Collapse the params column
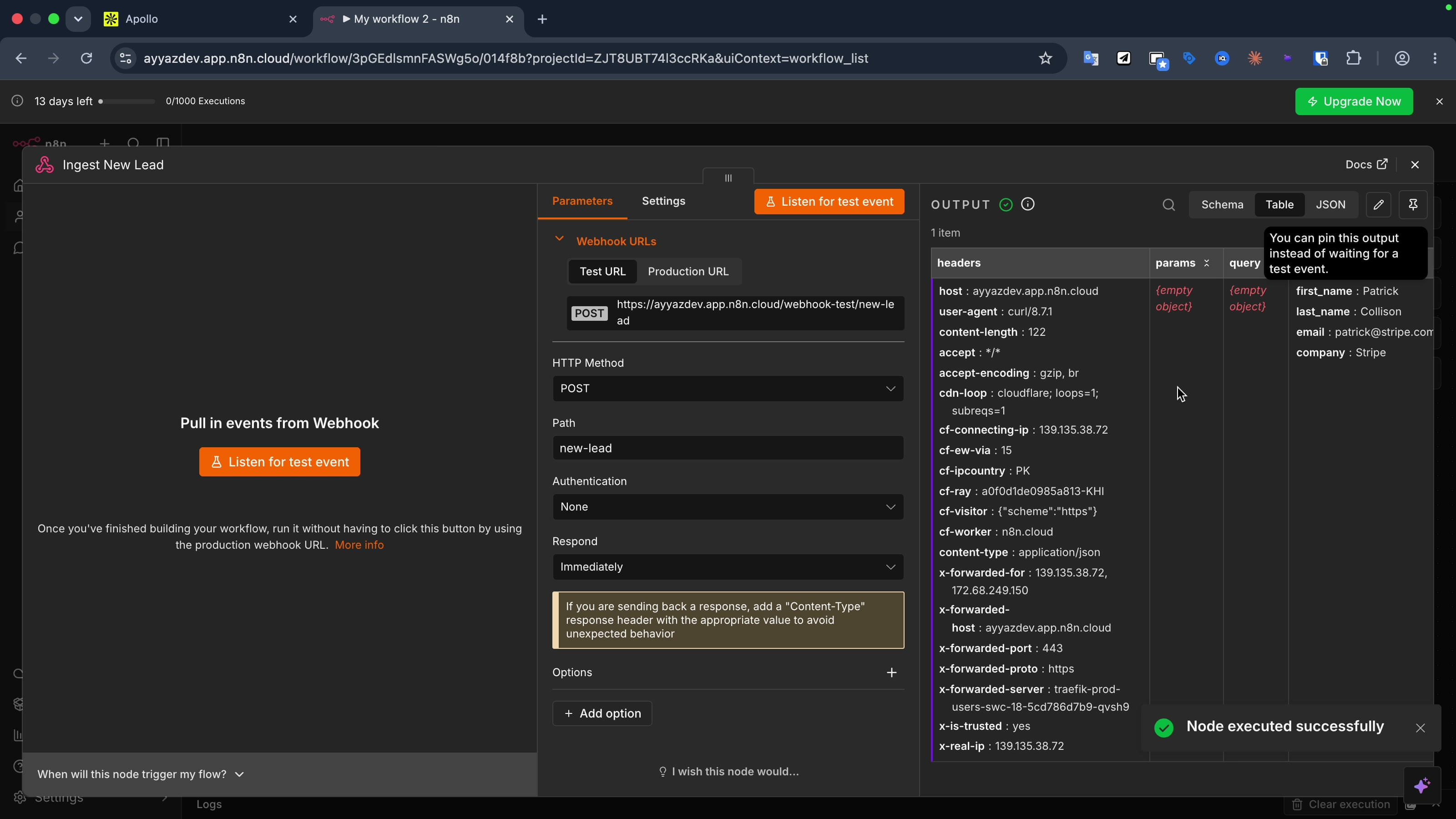Screen dimensions: 1456x819 click(x=1206, y=263)
